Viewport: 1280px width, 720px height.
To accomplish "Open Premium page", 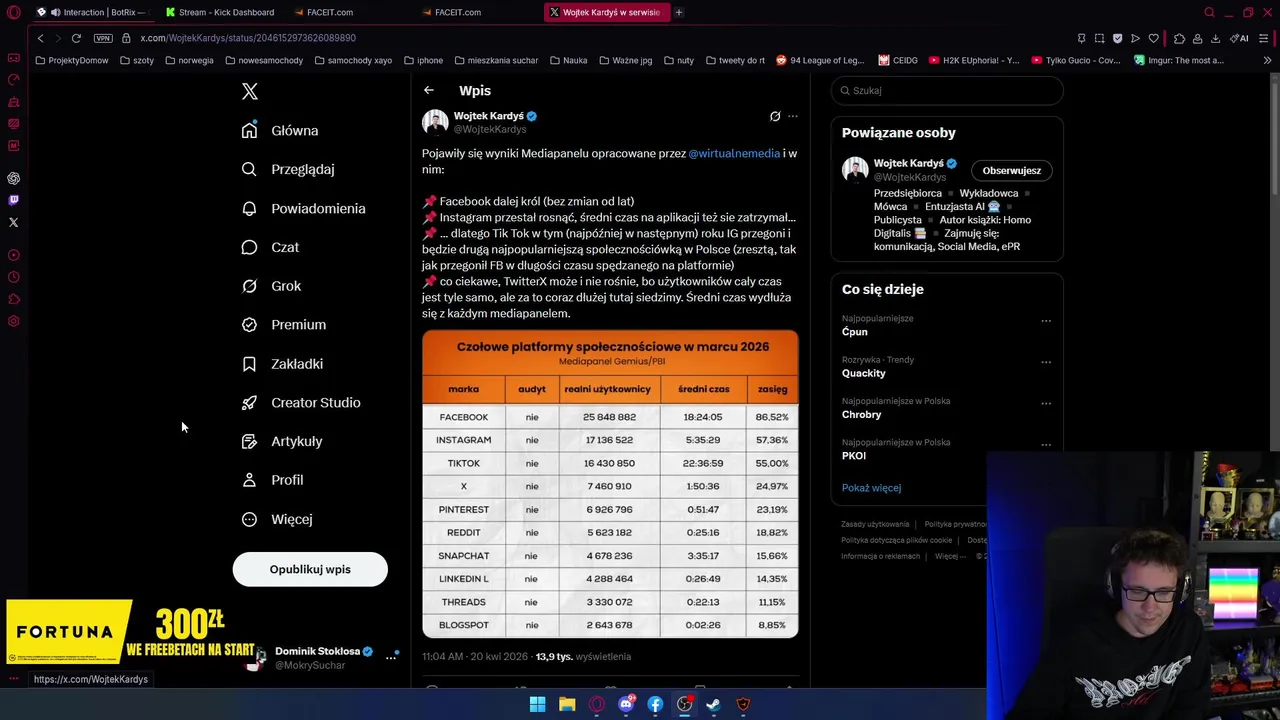I will [284, 324].
